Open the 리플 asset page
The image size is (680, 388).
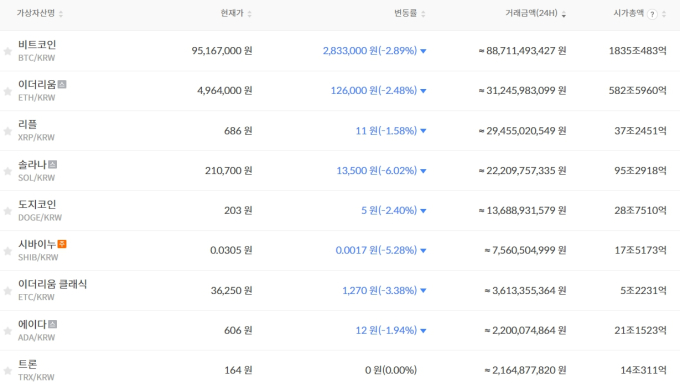[27, 124]
